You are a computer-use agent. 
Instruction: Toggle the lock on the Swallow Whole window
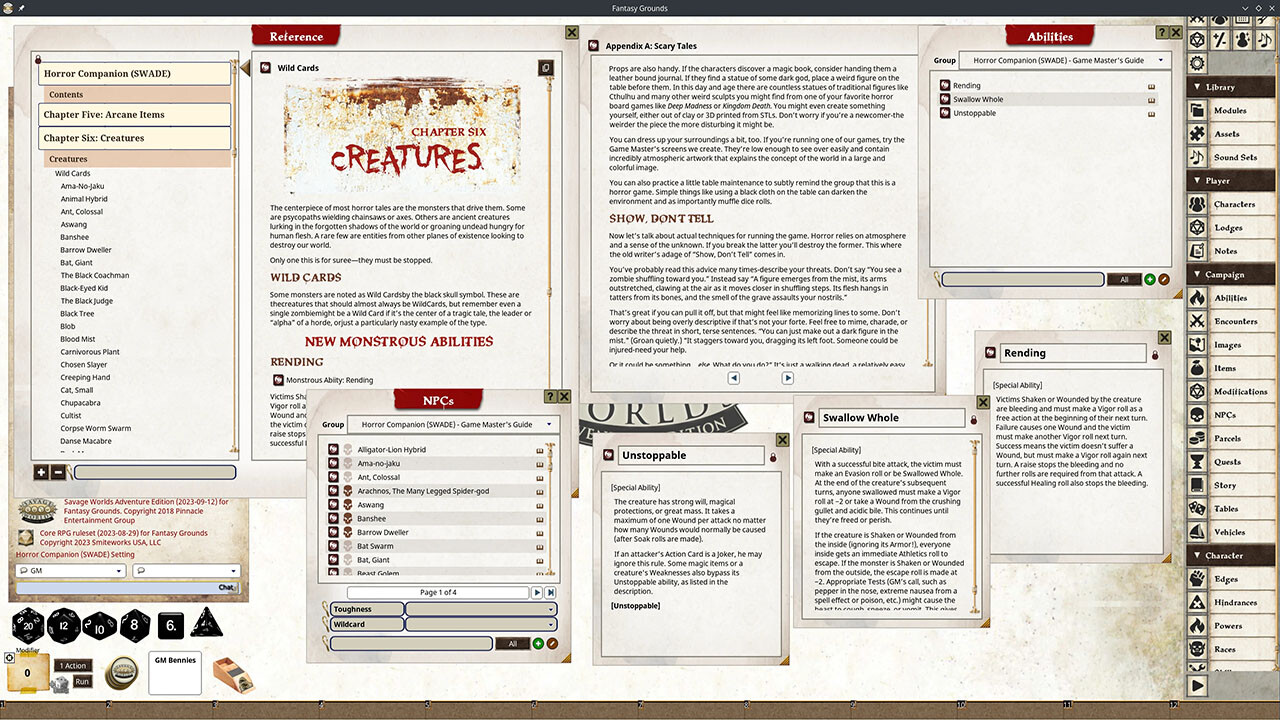click(x=973, y=418)
